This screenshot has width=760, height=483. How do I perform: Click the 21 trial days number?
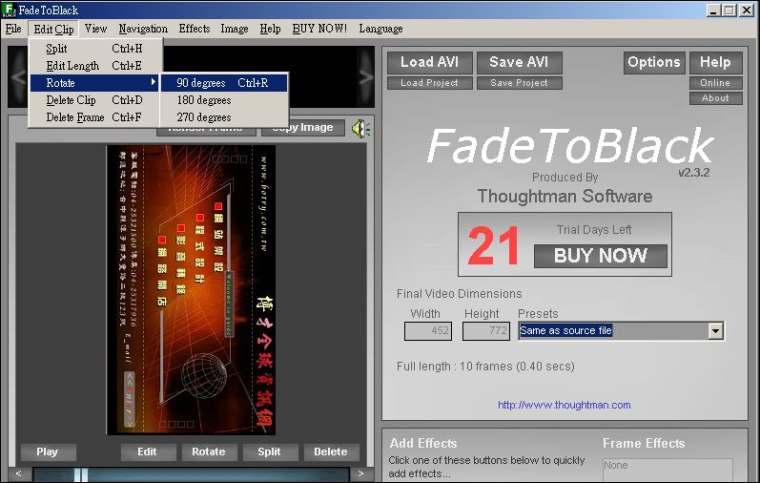point(493,246)
